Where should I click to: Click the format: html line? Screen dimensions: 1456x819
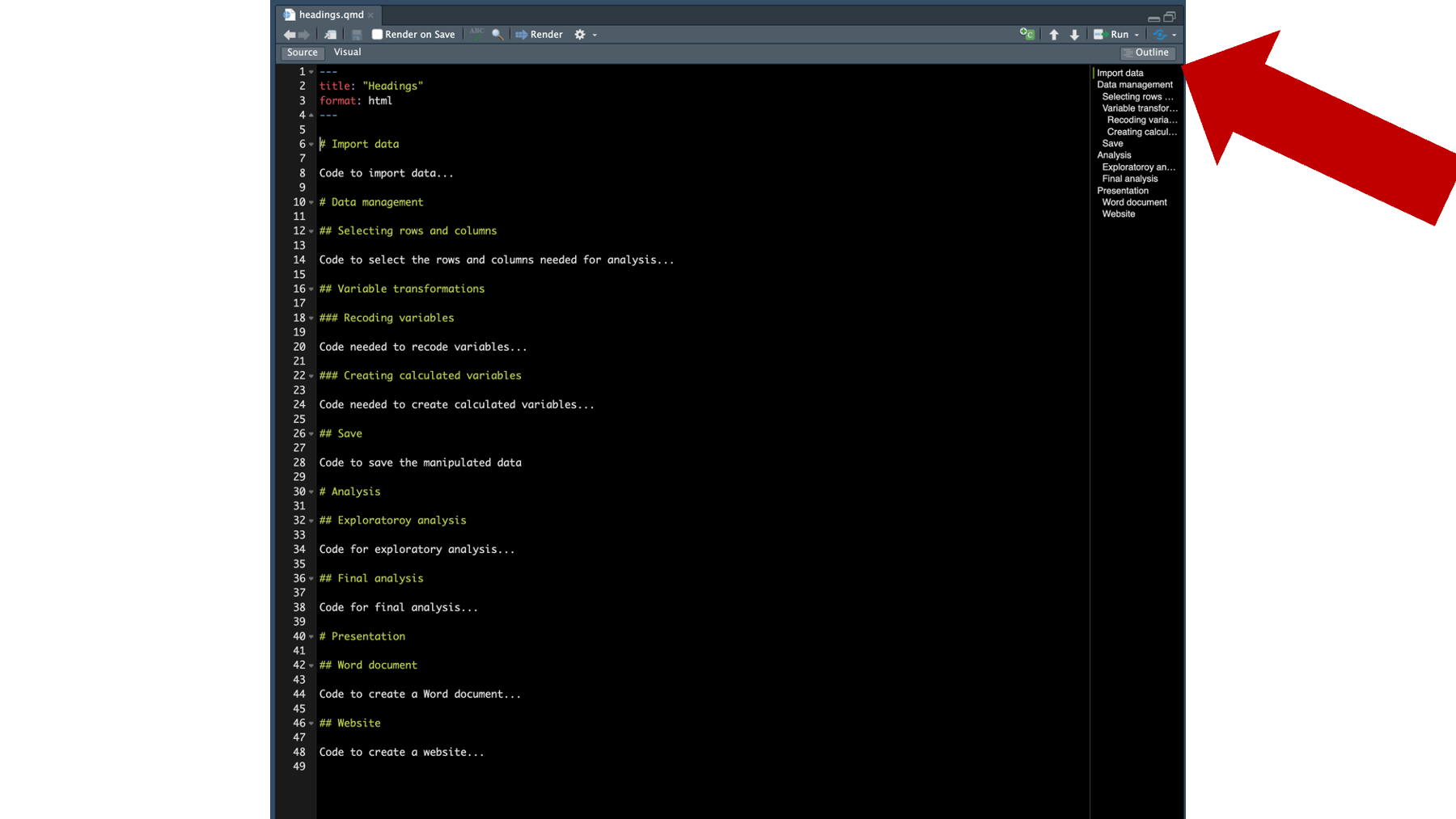click(x=356, y=101)
